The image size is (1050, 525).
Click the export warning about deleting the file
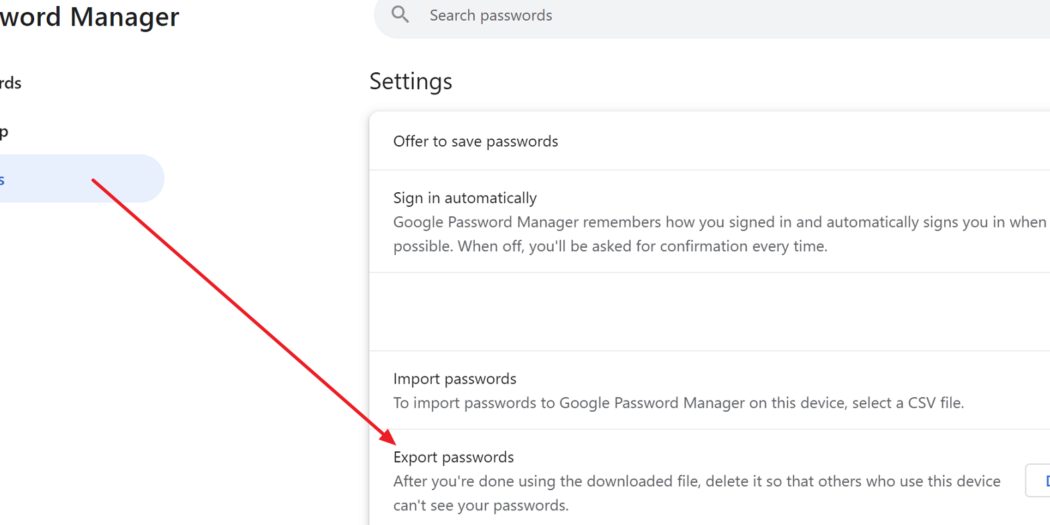(x=696, y=493)
